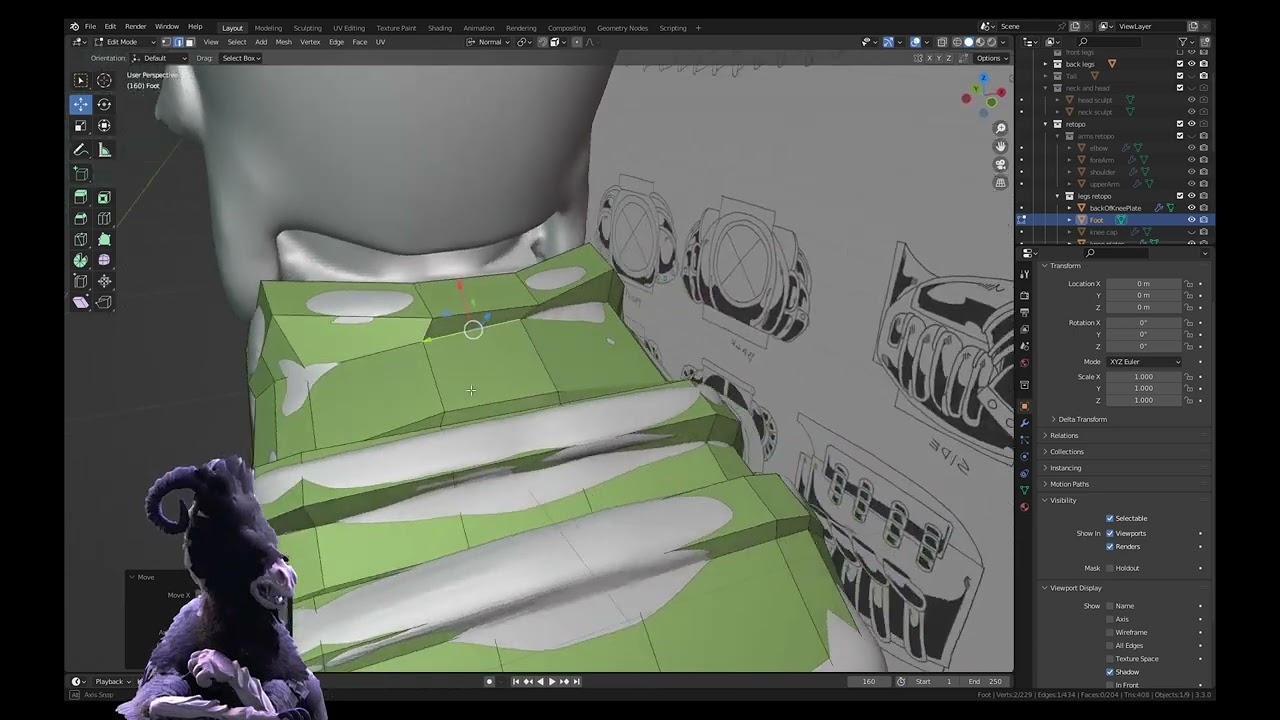
Task: Select the Poly Build tool
Action: tap(104, 240)
